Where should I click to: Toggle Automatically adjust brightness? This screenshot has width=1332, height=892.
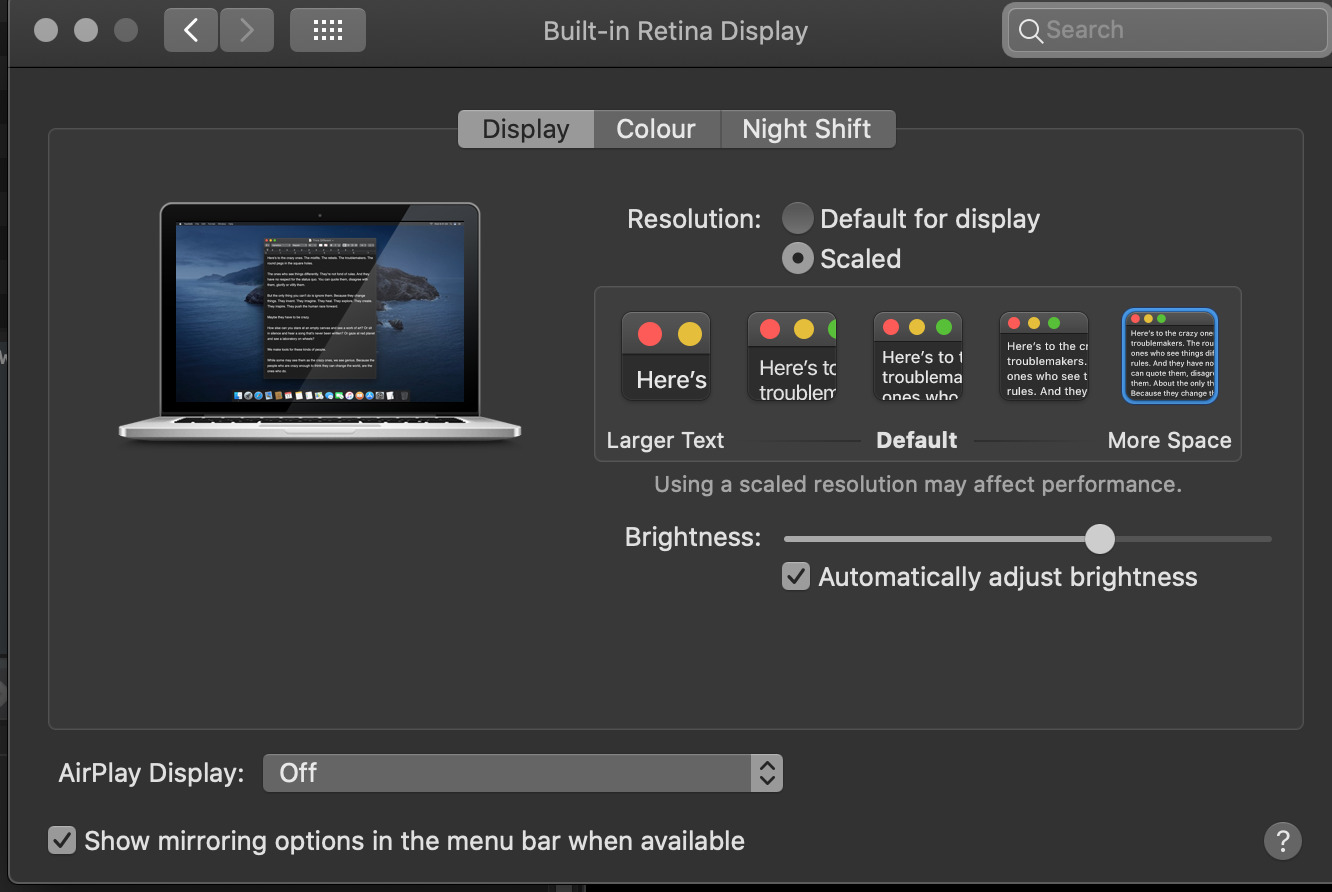796,576
